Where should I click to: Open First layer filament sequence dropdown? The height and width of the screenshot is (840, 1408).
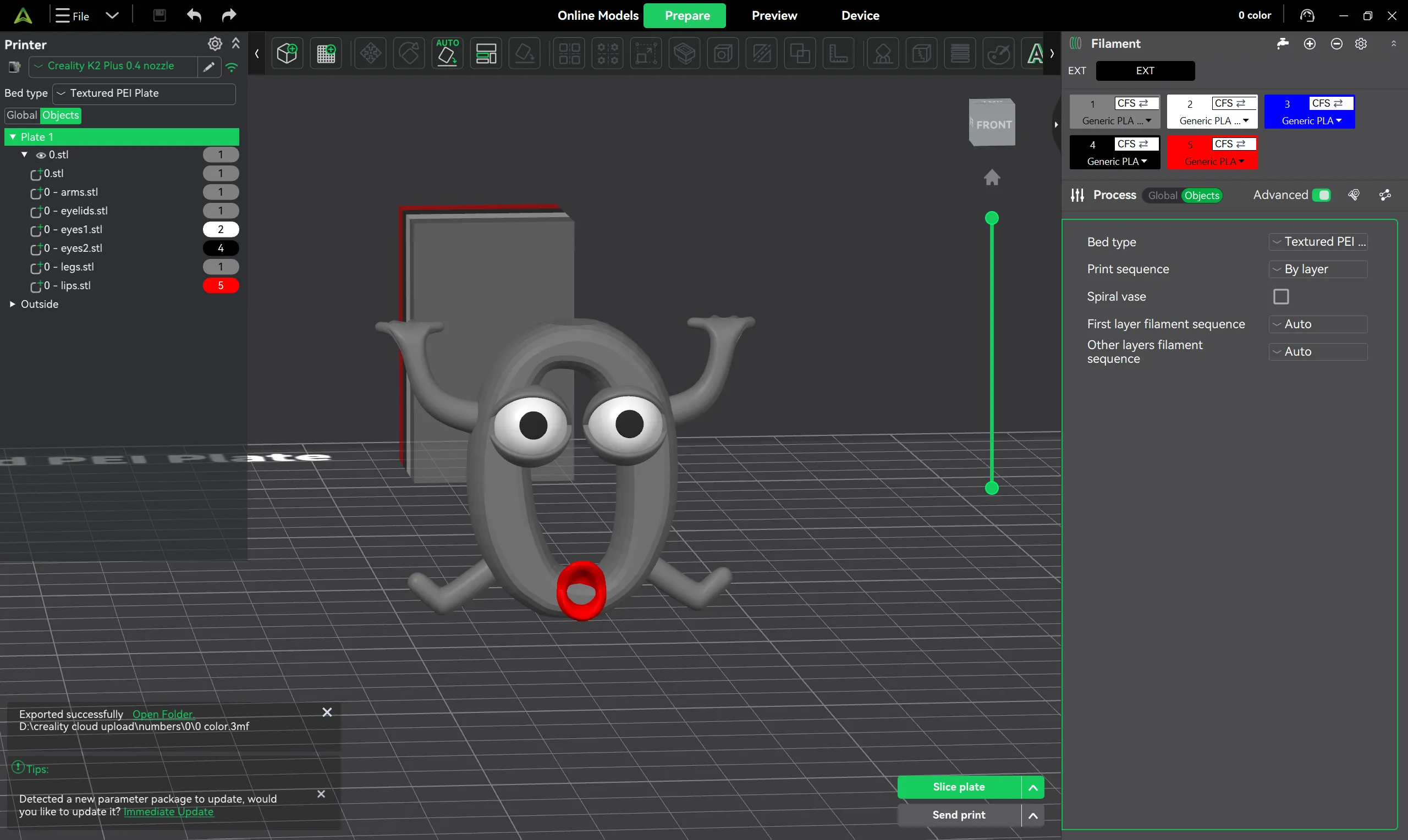point(1318,324)
